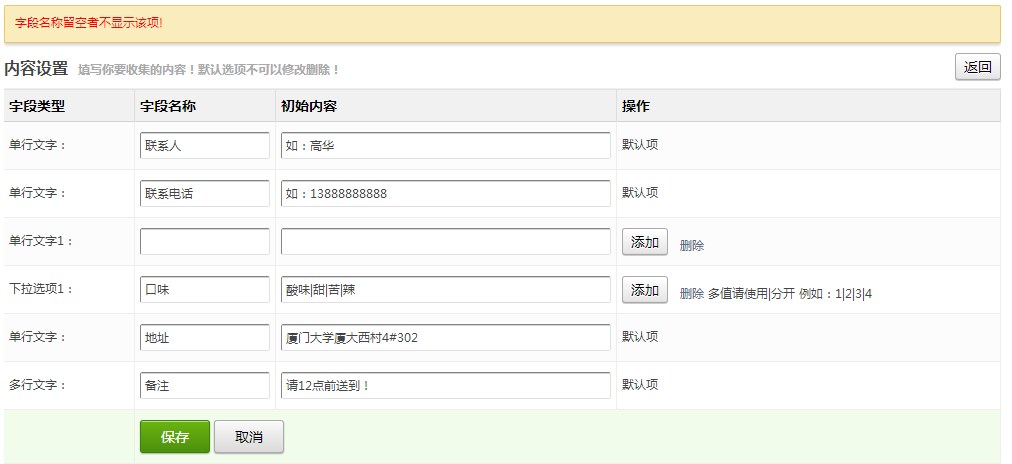This screenshot has height=464, width=1012.
Task: Focus the 地址 field name input
Action: pyautogui.click(x=205, y=337)
